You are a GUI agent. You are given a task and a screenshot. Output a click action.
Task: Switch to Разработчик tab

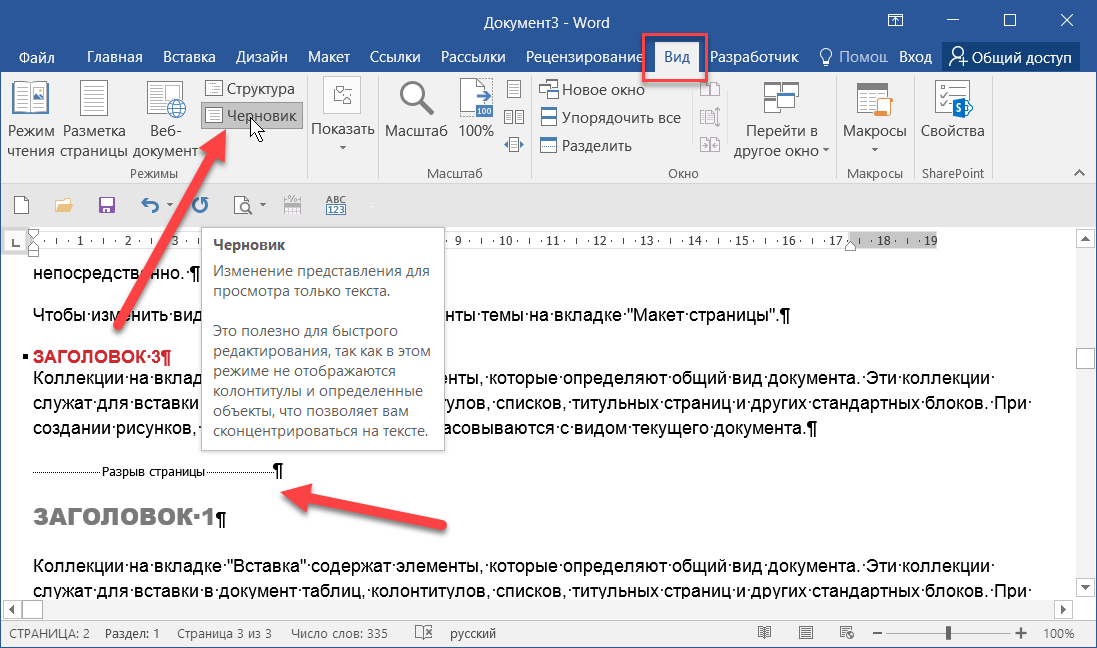[754, 57]
